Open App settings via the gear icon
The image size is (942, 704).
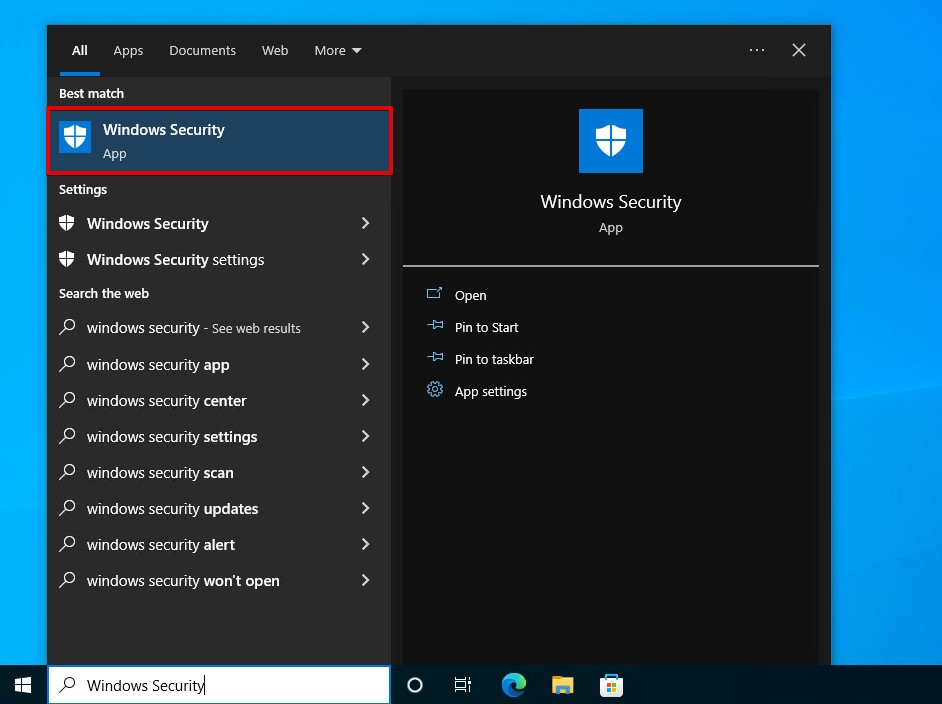434,390
